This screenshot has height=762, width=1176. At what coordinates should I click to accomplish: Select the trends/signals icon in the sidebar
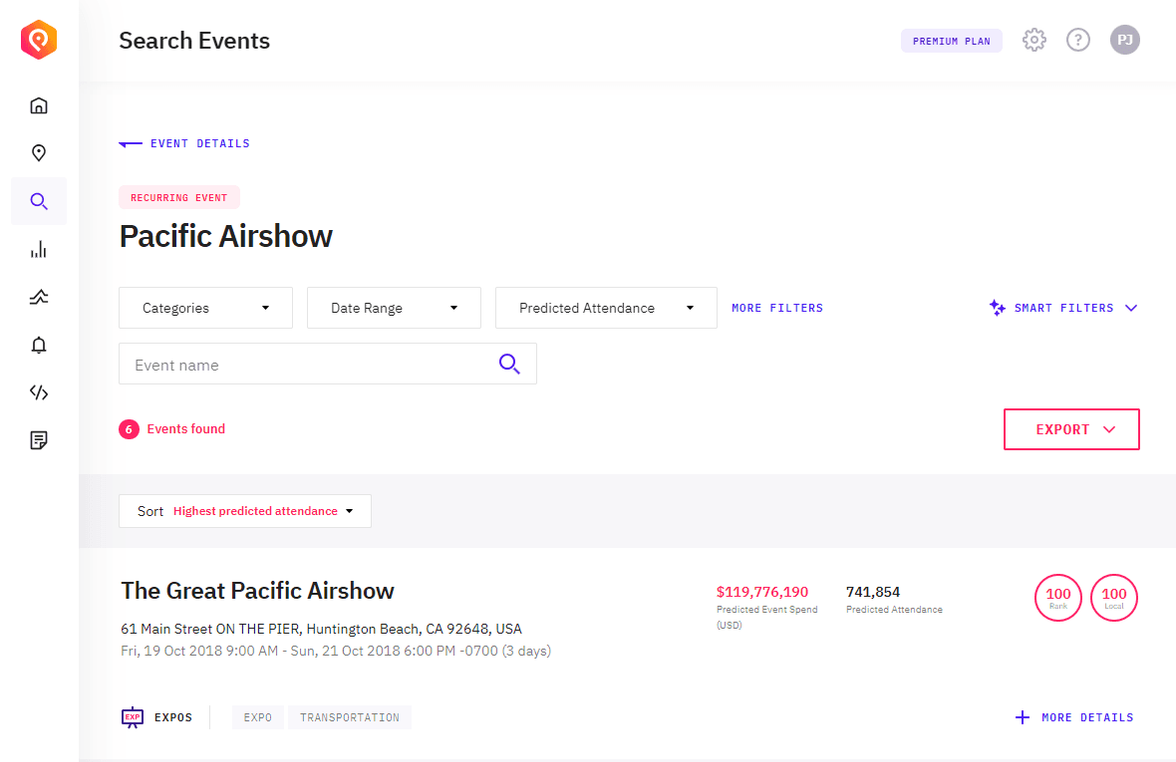(x=38, y=296)
